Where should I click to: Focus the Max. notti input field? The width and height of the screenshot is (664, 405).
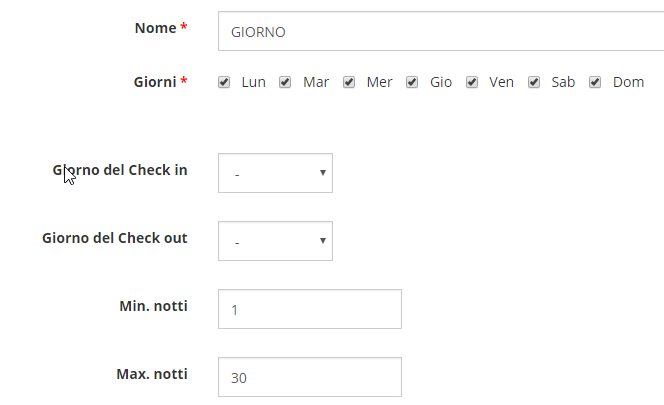(309, 377)
